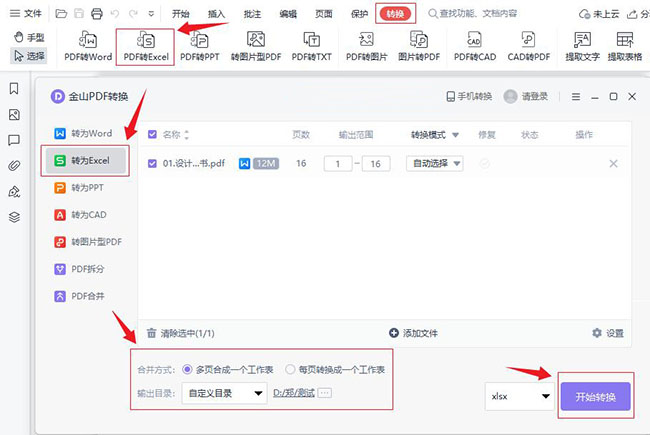Image resolution: width=650 pixels, height=435 pixels.
Task: Click the open folder icon
Action: click(x=61, y=14)
